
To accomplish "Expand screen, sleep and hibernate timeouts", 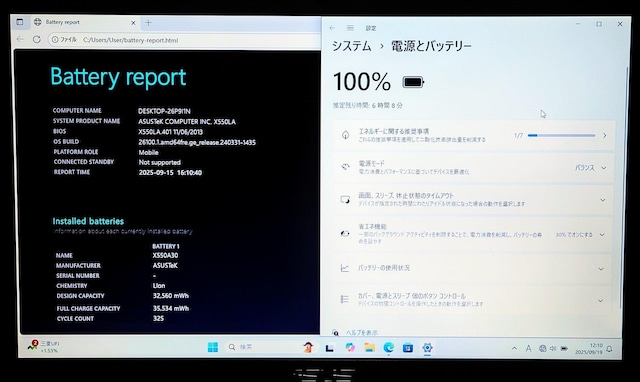I will (x=473, y=200).
